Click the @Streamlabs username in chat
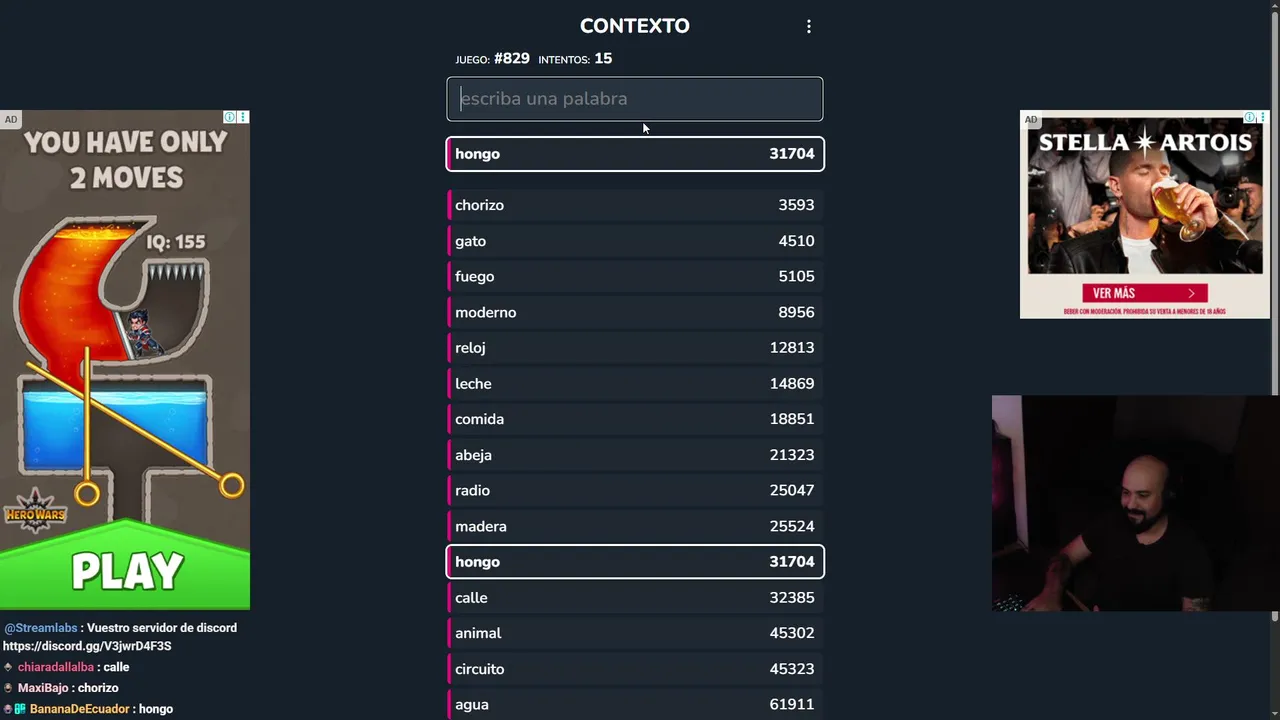Image resolution: width=1280 pixels, height=720 pixels. (40, 628)
